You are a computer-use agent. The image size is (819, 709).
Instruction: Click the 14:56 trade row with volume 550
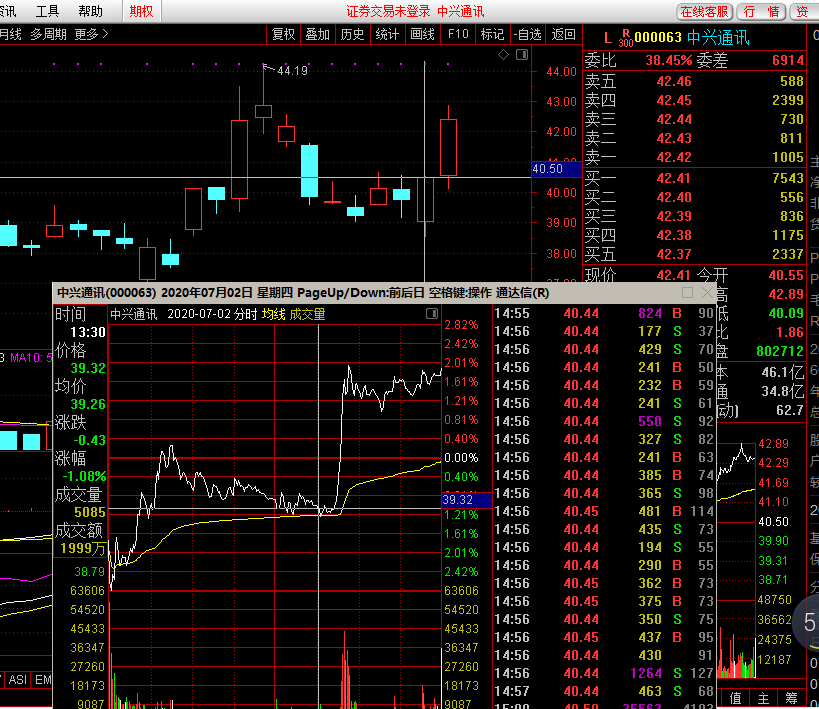(x=604, y=421)
